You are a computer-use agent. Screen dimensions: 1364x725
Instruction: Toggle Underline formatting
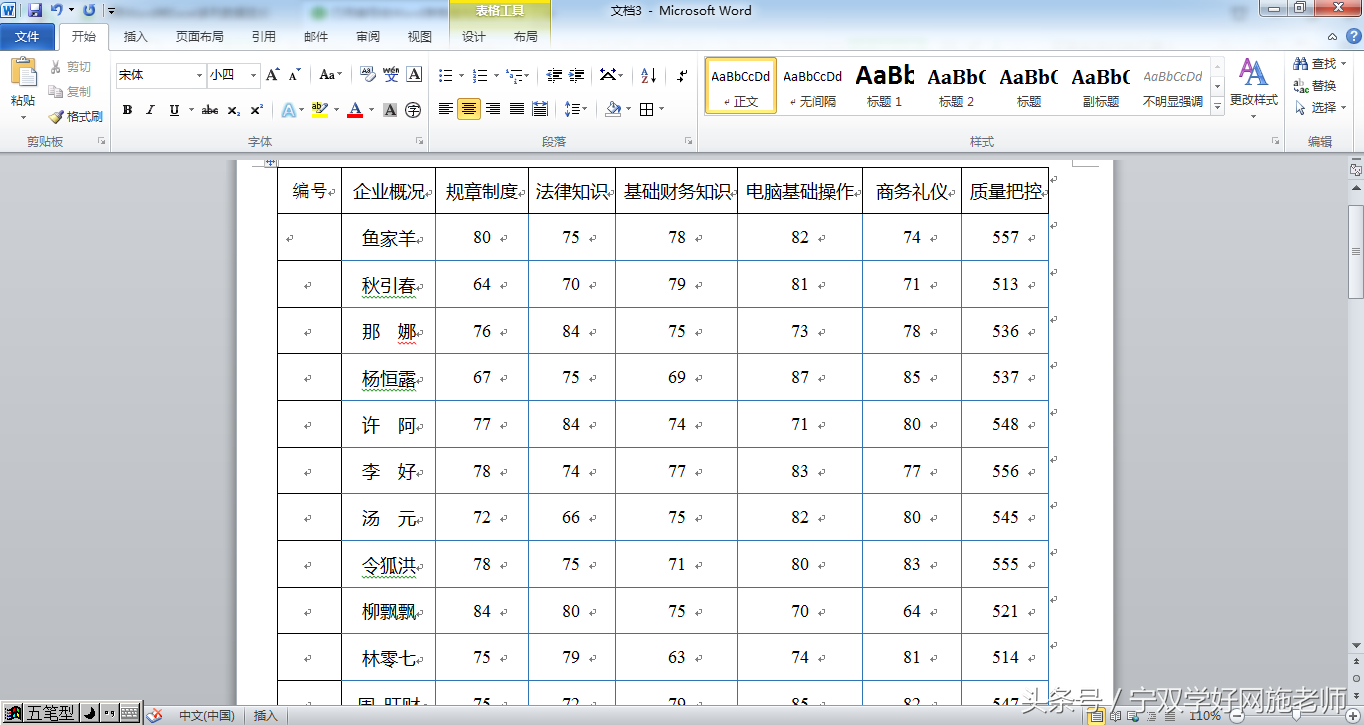[174, 110]
